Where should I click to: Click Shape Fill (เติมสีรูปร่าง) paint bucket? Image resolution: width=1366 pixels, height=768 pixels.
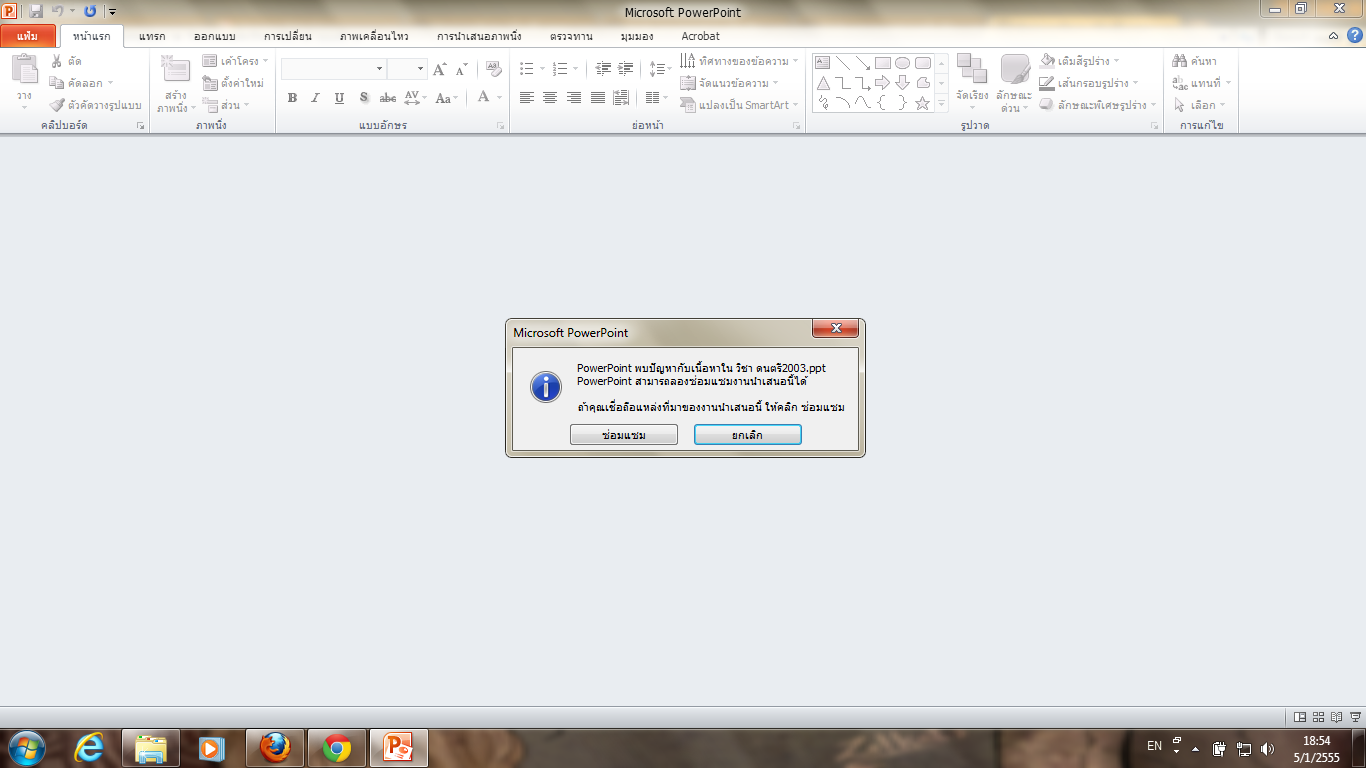click(x=1047, y=61)
